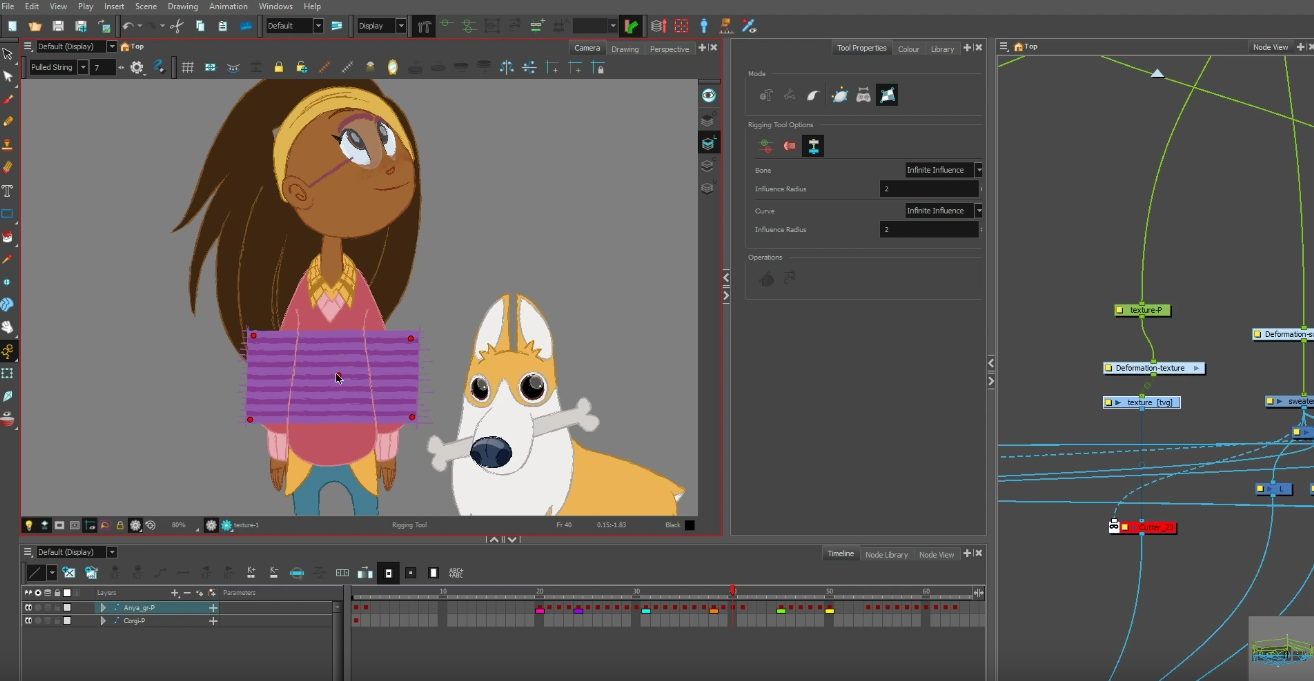This screenshot has height=681, width=1314.
Task: Expand the Corgi-P layer
Action: [103, 621]
